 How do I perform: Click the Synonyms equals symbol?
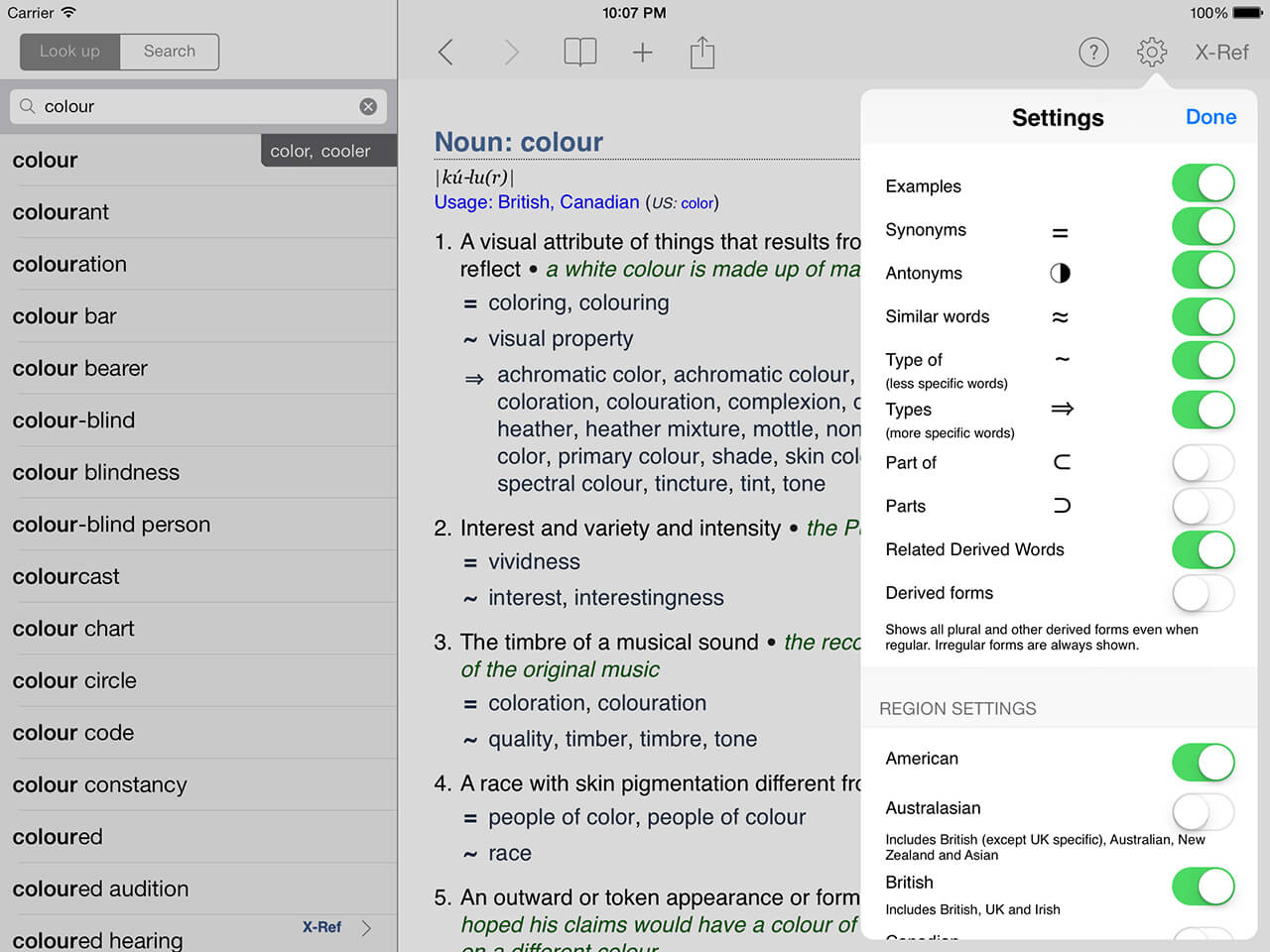(1060, 233)
